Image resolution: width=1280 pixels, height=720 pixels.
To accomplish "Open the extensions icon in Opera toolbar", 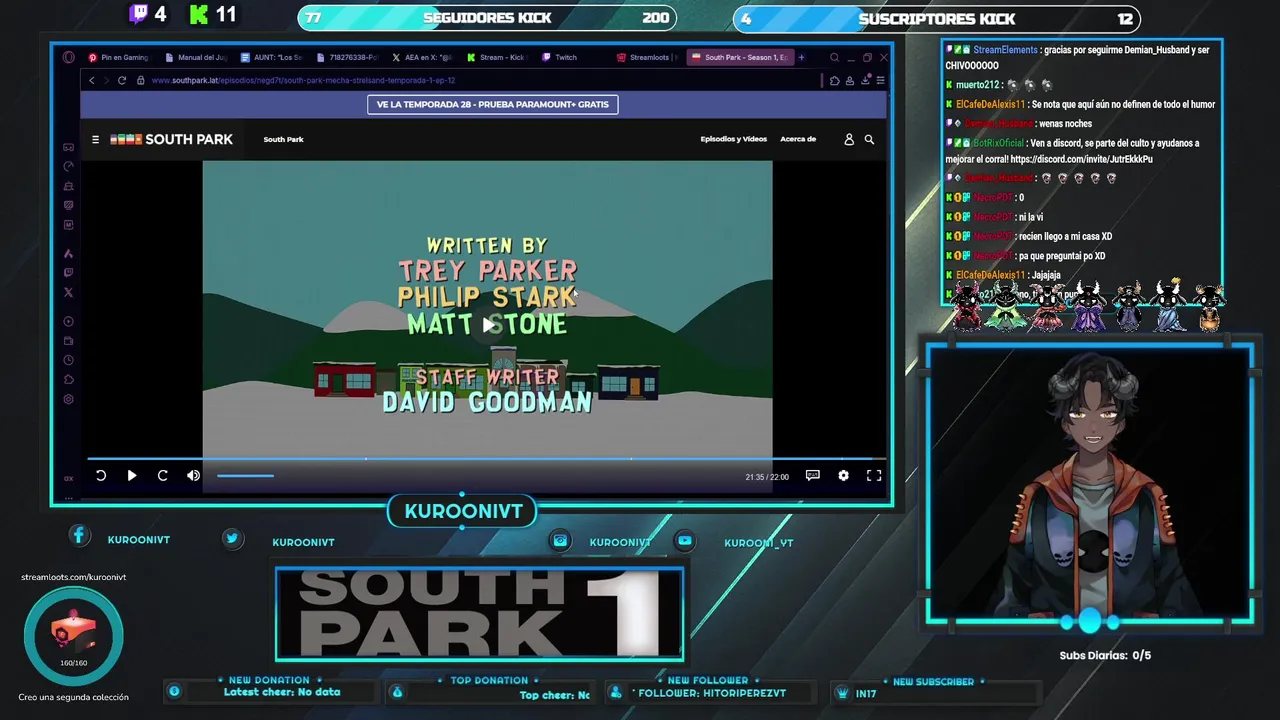I will coord(834,80).
